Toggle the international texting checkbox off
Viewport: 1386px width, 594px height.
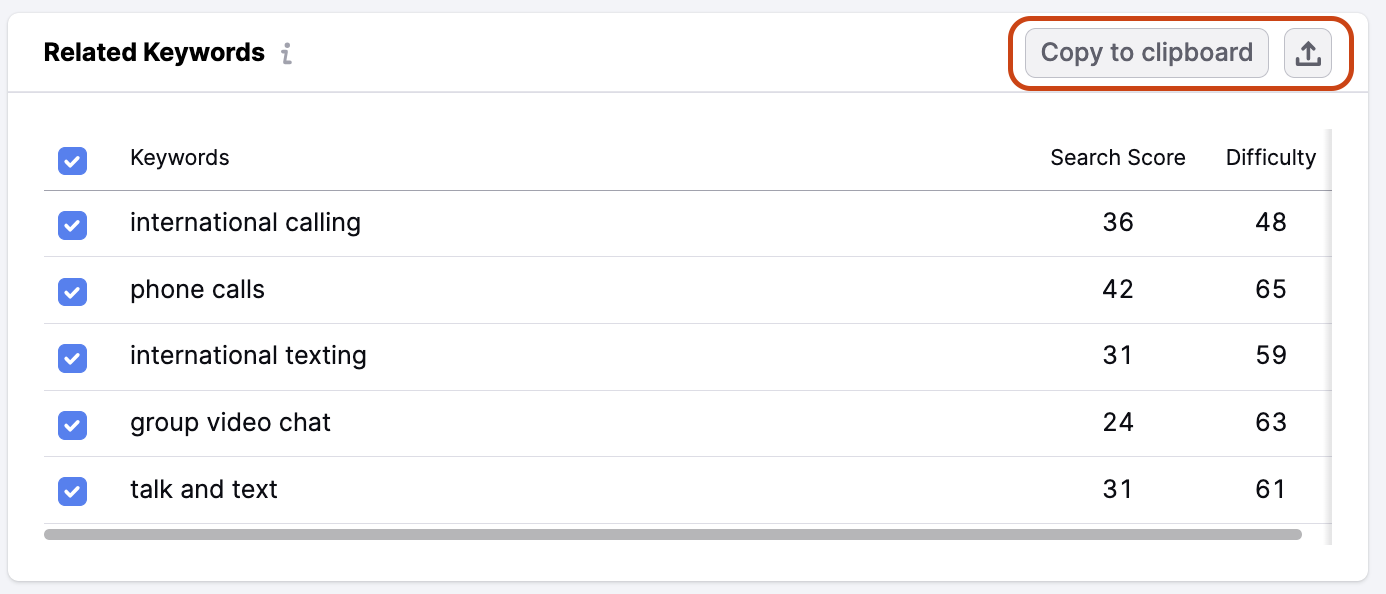(x=72, y=359)
